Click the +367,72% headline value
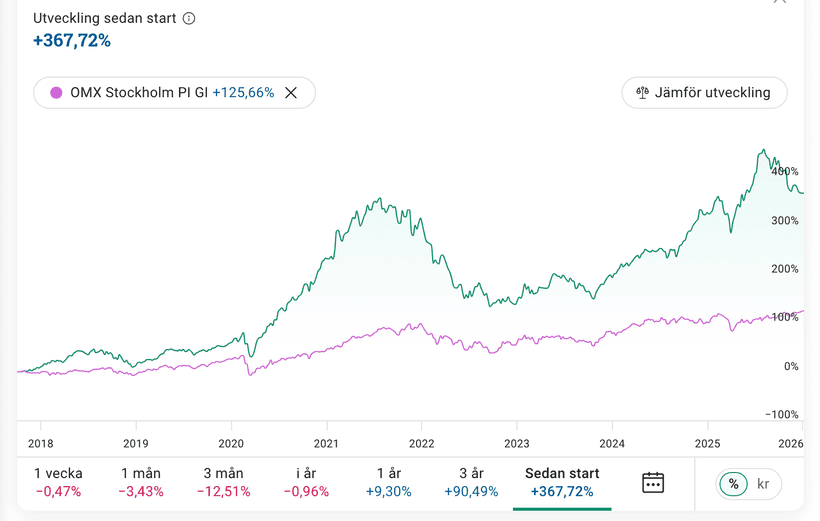Image resolution: width=820 pixels, height=521 pixels. (72, 41)
